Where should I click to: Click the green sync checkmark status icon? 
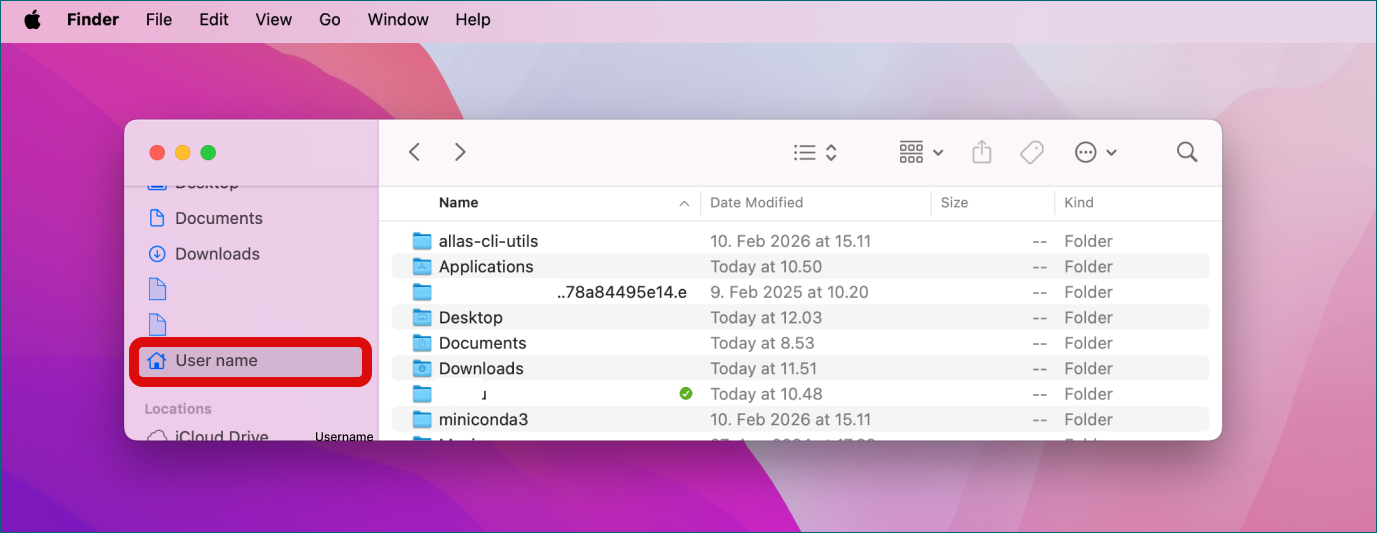pyautogui.click(x=685, y=394)
